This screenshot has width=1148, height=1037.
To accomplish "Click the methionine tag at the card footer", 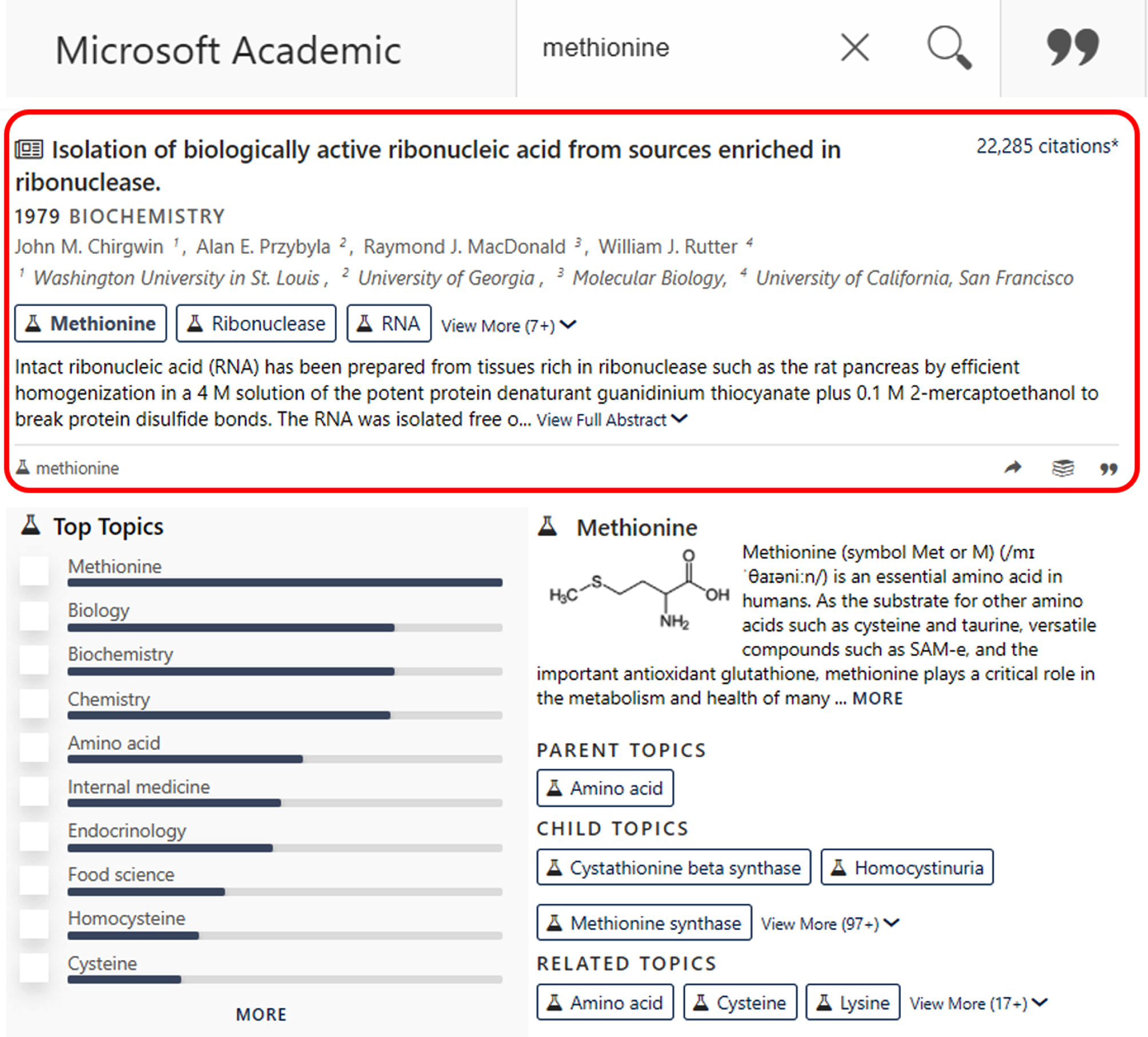I will (x=67, y=468).
